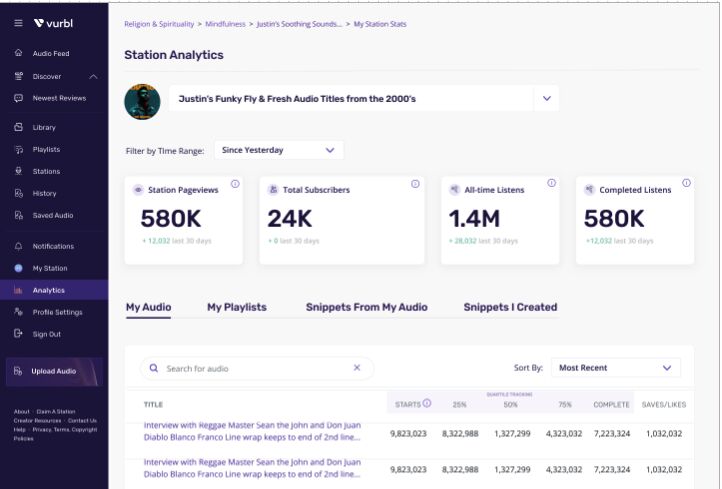This screenshot has height=489, width=722.
Task: Open Notifications in the sidebar
Action: (x=53, y=246)
